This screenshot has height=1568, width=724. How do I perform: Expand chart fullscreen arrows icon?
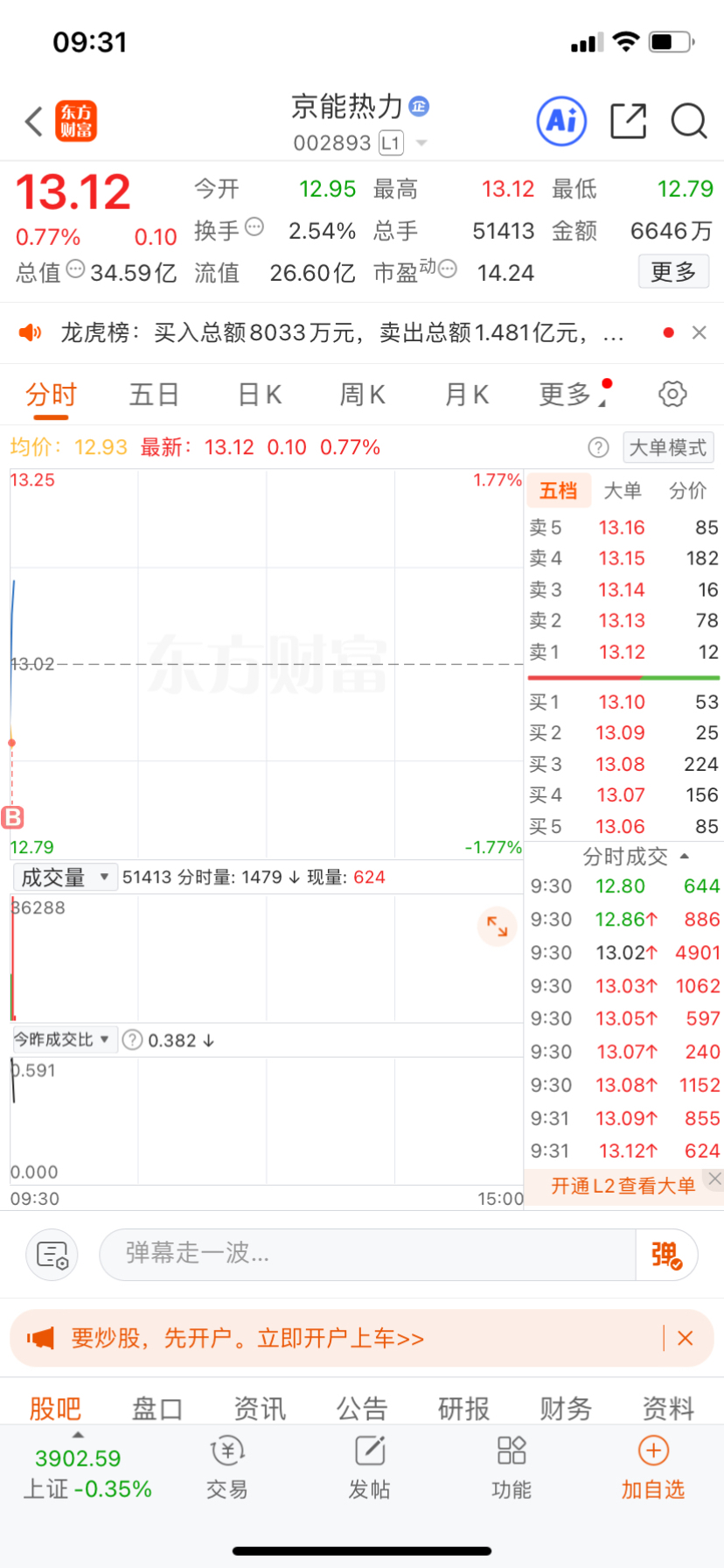coord(498,926)
